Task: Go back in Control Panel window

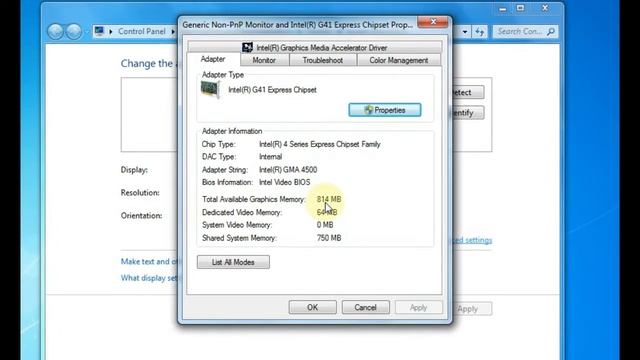Action: [x=56, y=31]
